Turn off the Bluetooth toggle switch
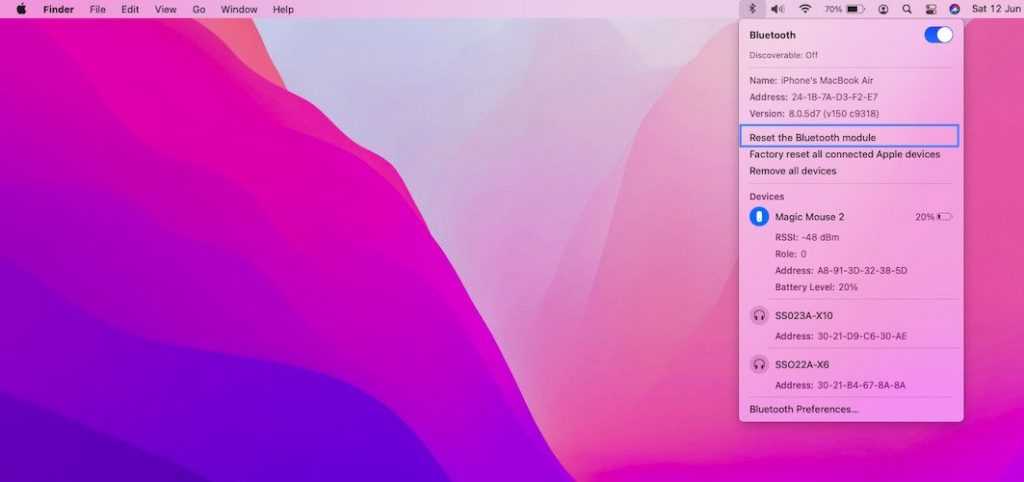This screenshot has height=482, width=1024. click(x=938, y=35)
